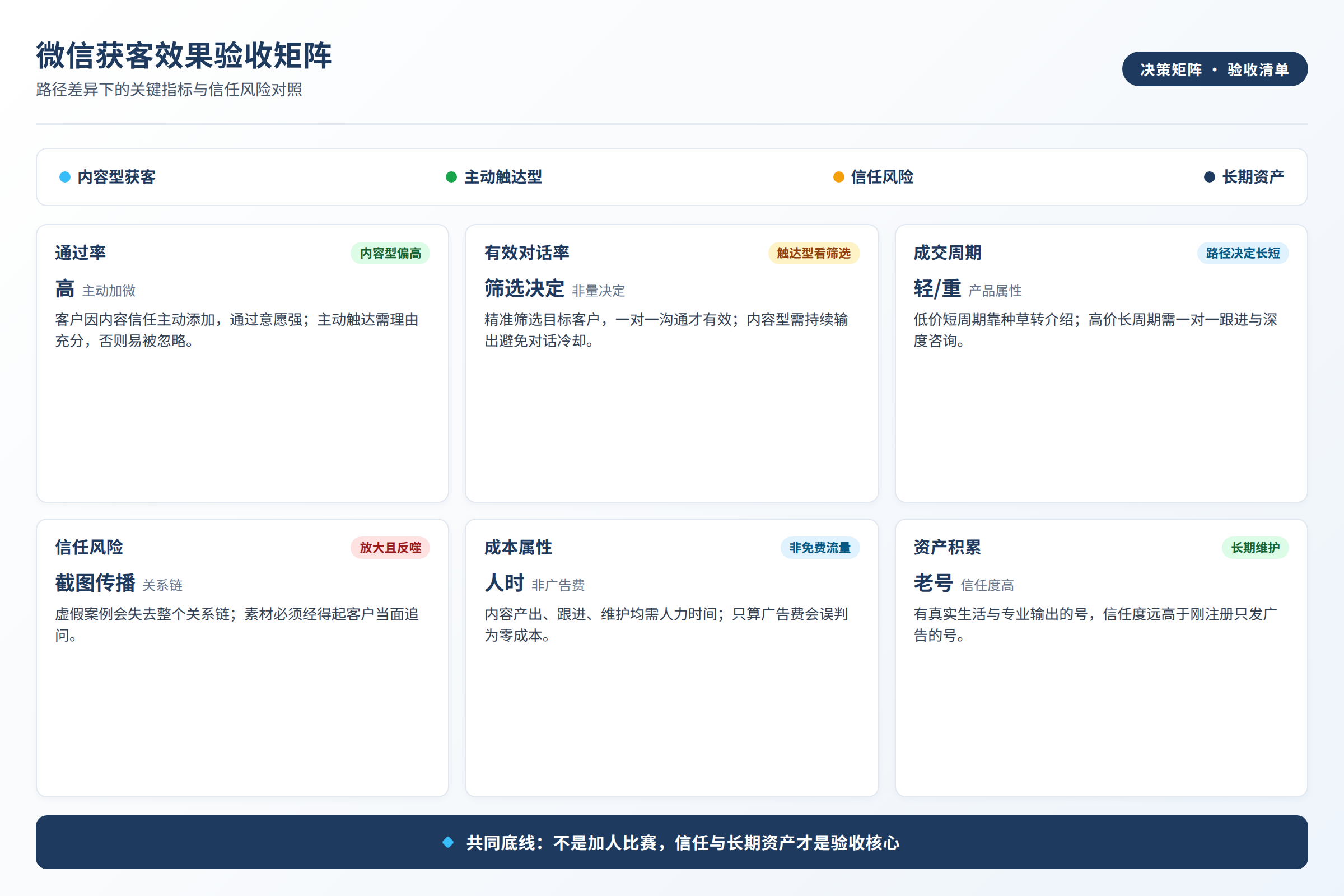Click the 筛选决定 headline value

524,288
